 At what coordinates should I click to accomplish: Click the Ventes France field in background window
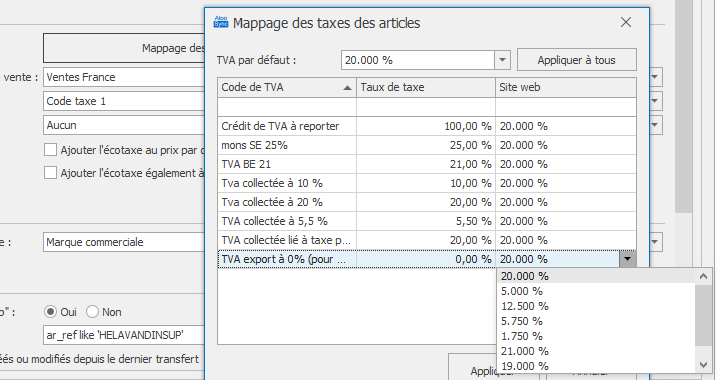click(x=124, y=77)
